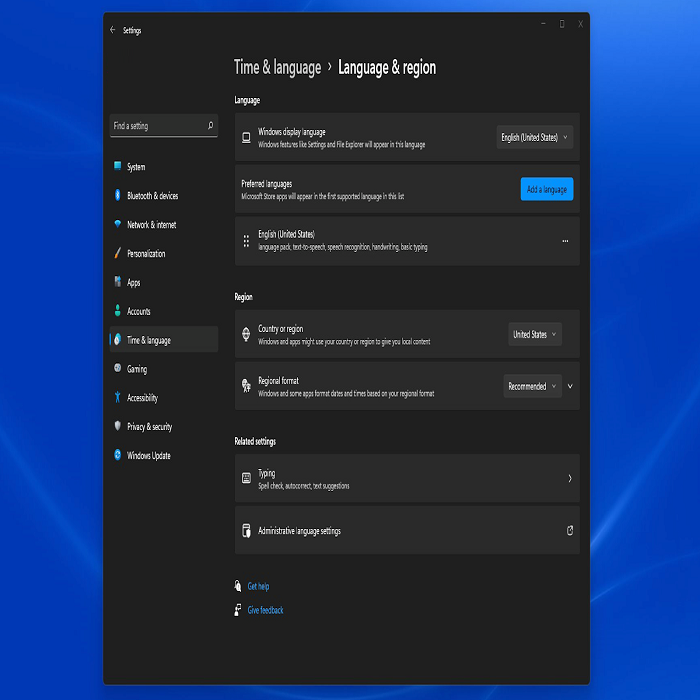Viewport: 700px width, 700px height.
Task: Select Time & language in sidebar
Action: [164, 339]
